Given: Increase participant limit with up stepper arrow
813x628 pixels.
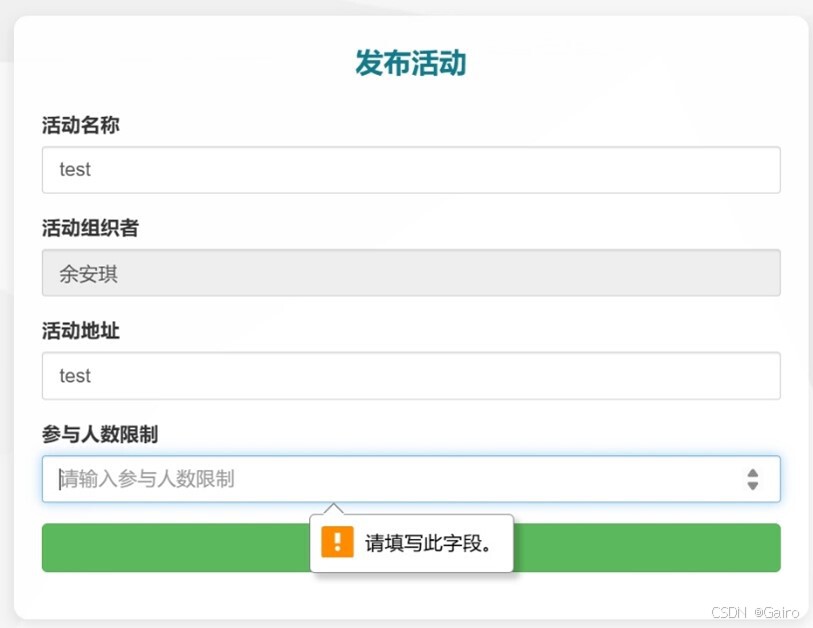Looking at the screenshot, I should [x=752, y=473].
